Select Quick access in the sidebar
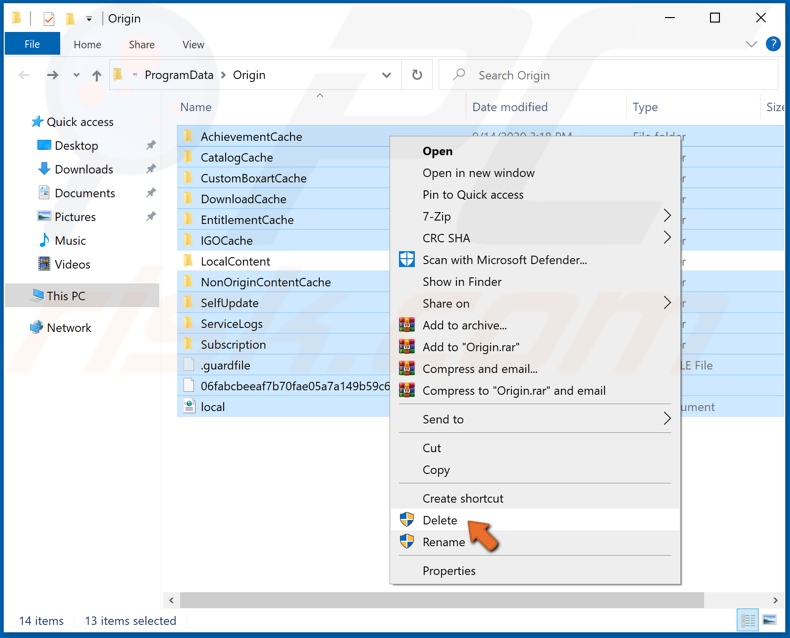790x638 pixels. tap(72, 122)
